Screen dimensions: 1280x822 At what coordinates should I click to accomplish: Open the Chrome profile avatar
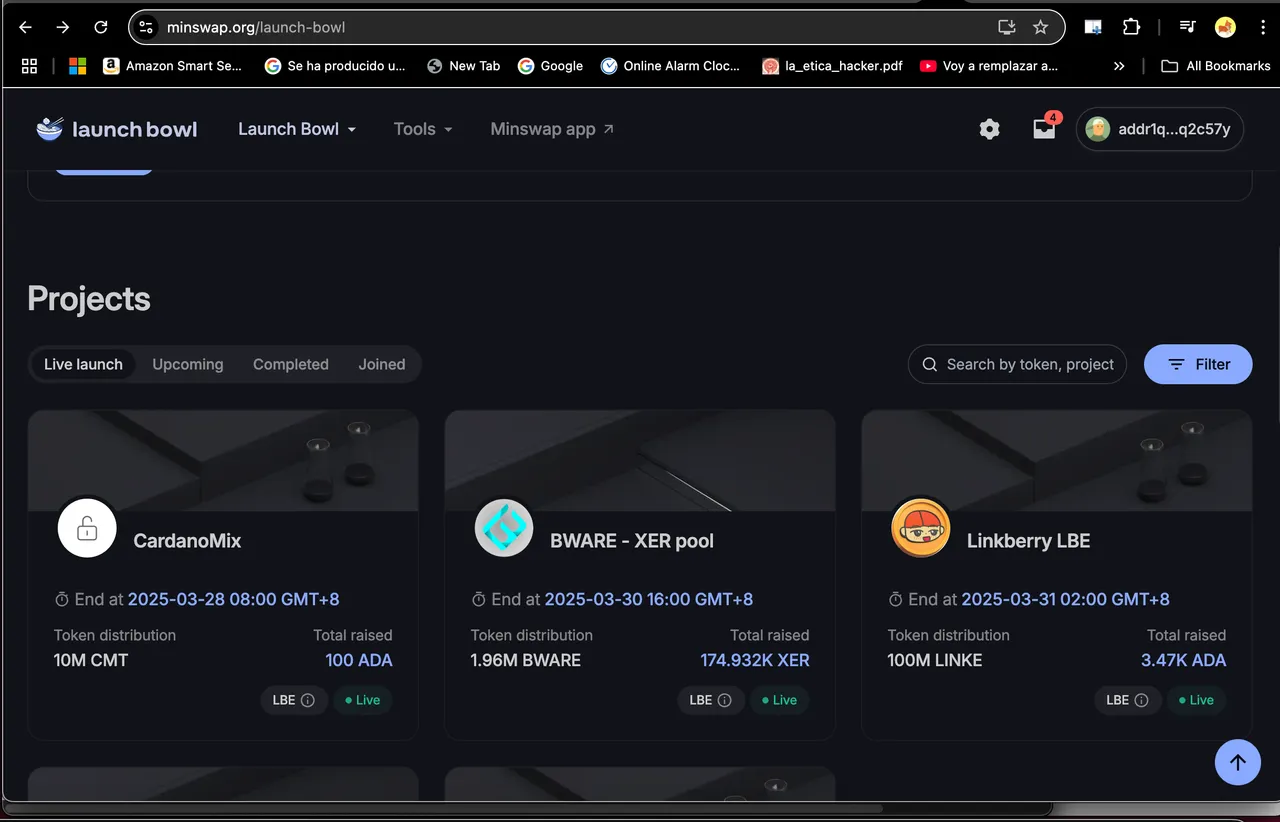(x=1225, y=27)
